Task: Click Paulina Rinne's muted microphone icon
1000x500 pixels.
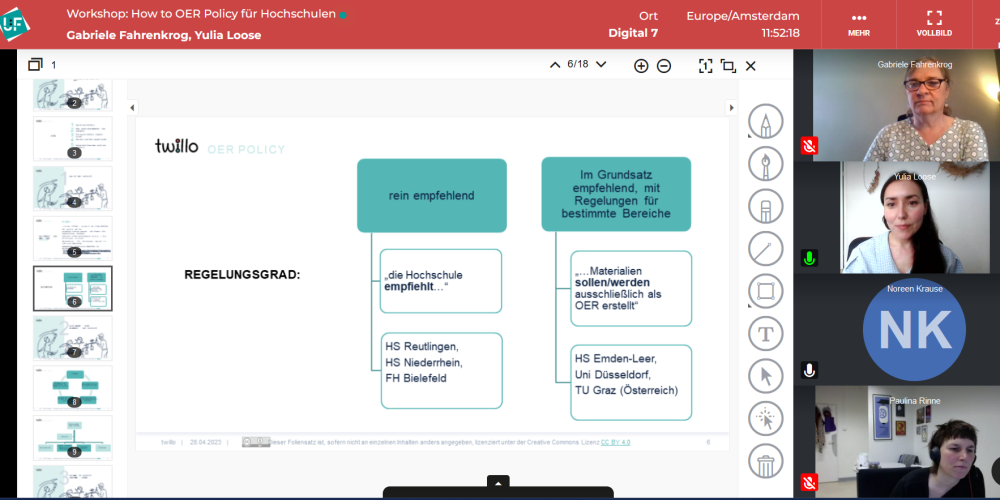Action: point(809,482)
